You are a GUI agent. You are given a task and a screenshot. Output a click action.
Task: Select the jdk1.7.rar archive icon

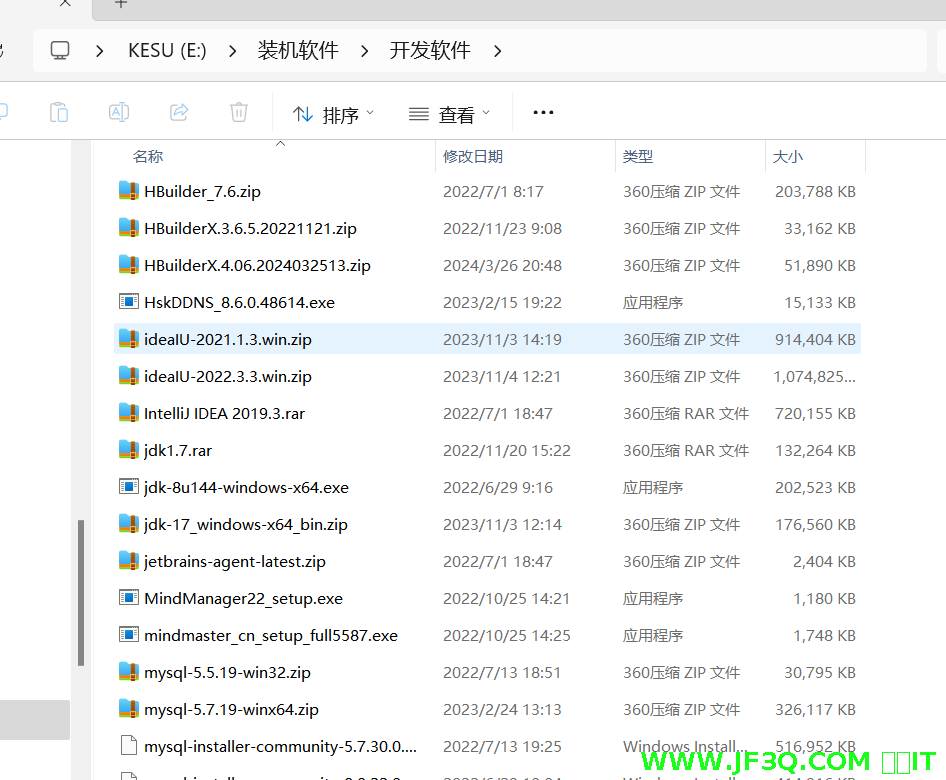point(128,450)
